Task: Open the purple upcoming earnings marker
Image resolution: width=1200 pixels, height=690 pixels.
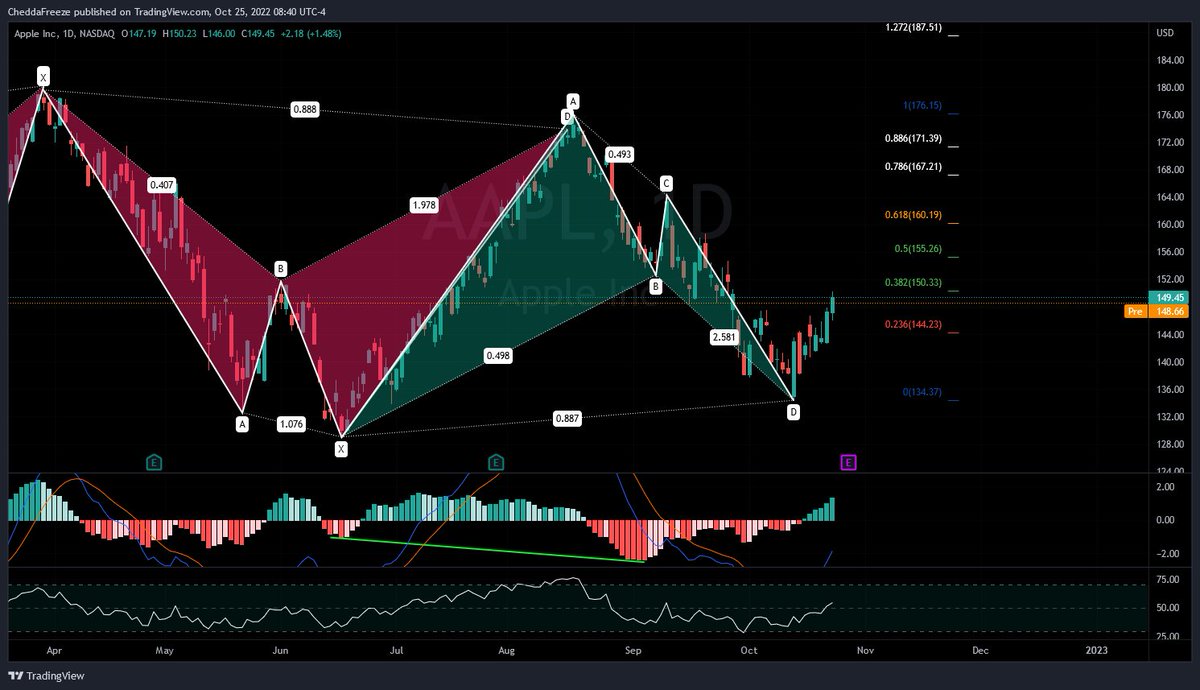Action: 849,462
